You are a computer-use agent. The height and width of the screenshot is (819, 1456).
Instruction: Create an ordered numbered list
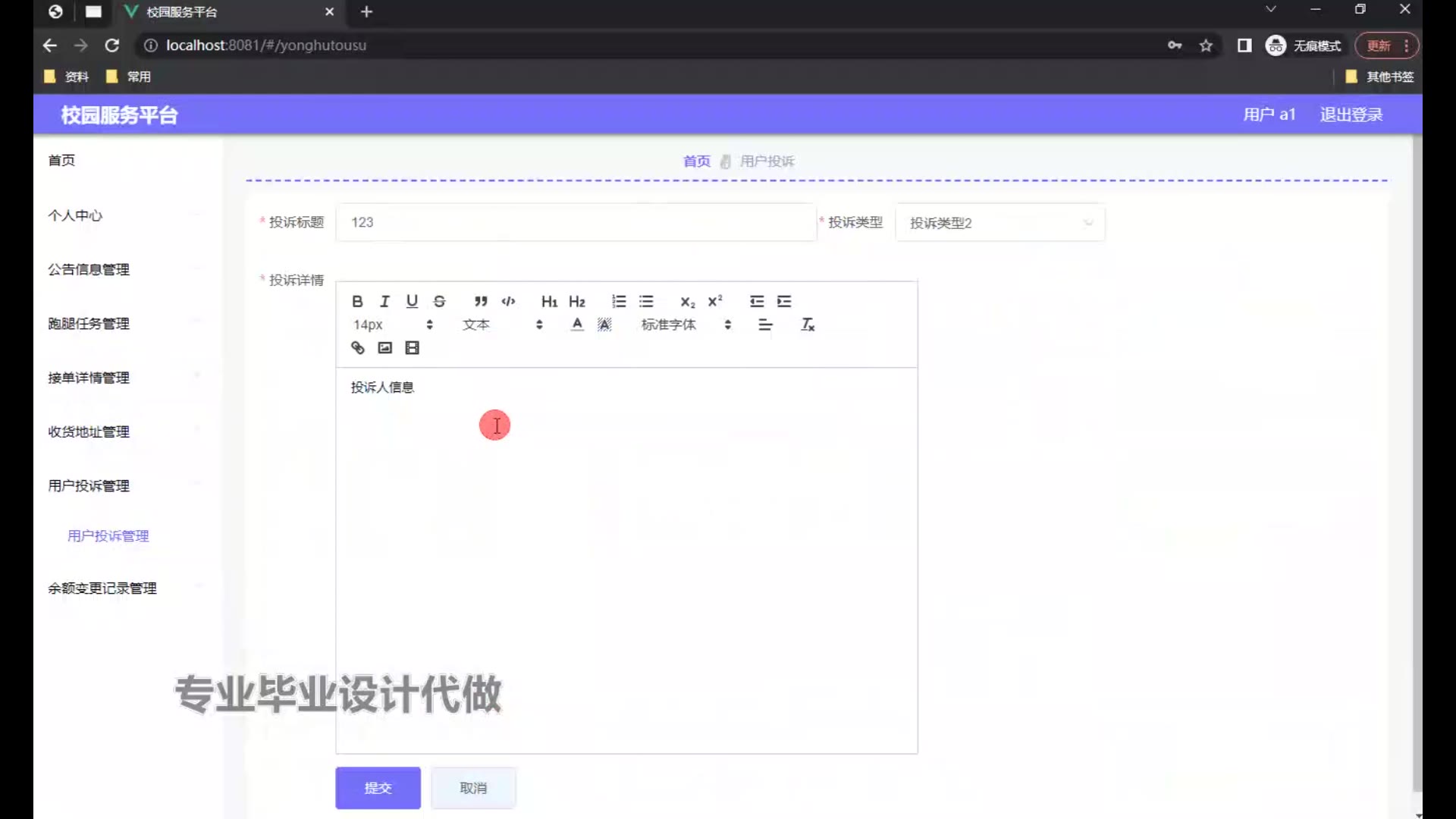[619, 301]
